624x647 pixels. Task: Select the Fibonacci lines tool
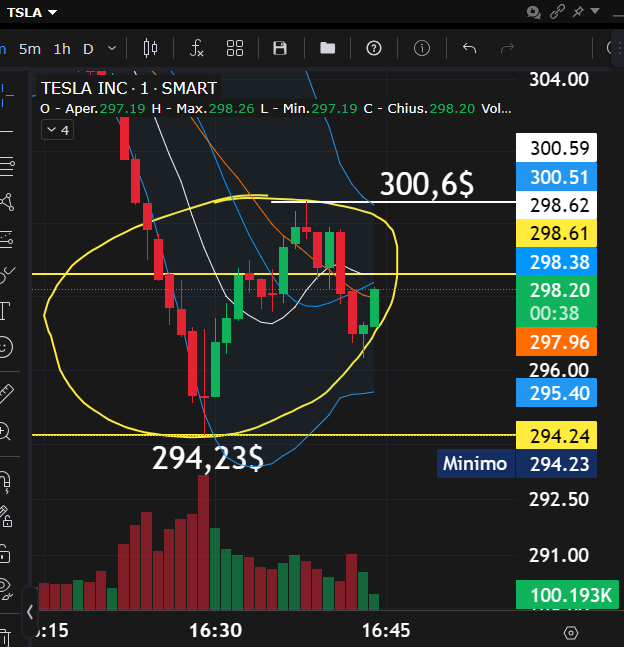click(x=6, y=167)
